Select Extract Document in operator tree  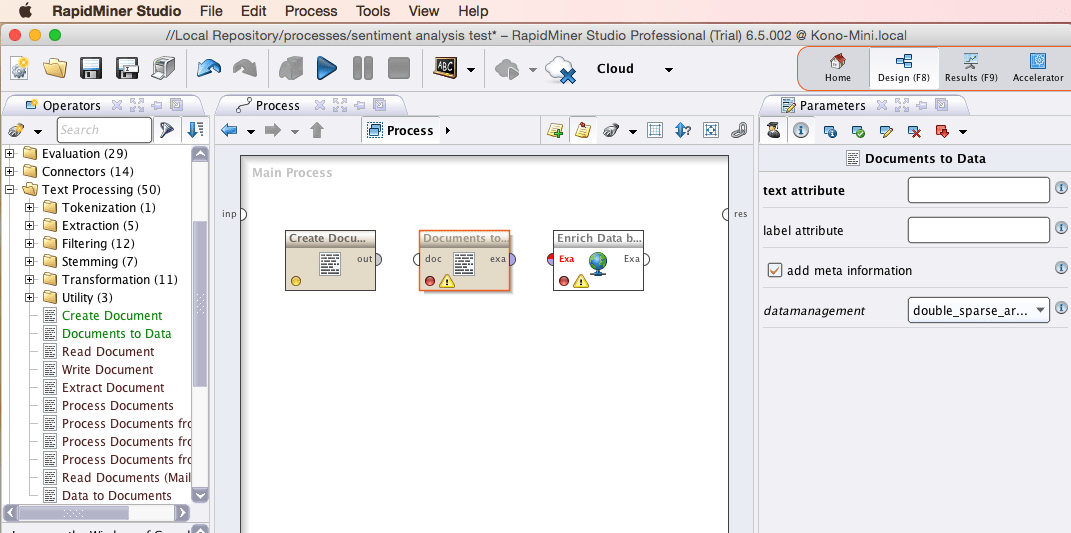click(113, 387)
